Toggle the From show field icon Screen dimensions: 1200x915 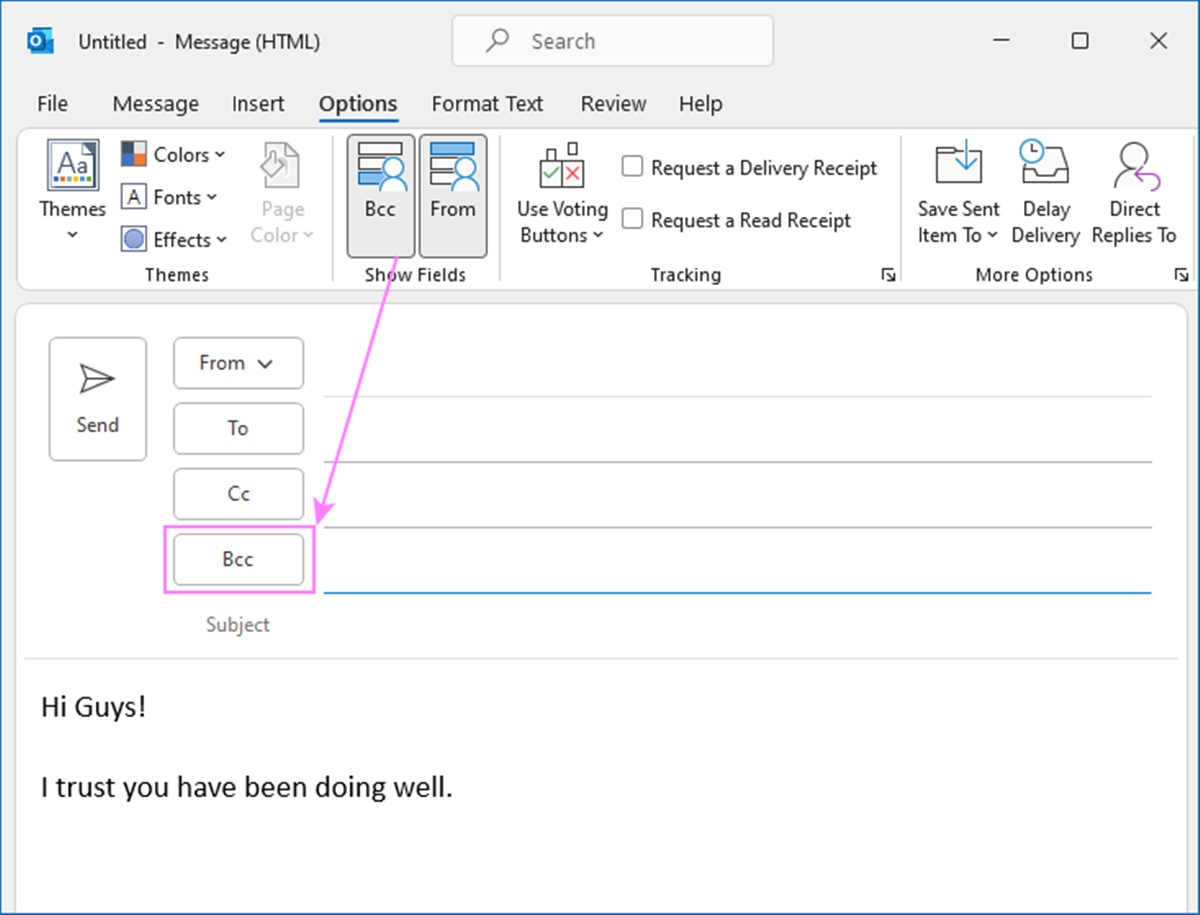[x=452, y=168]
